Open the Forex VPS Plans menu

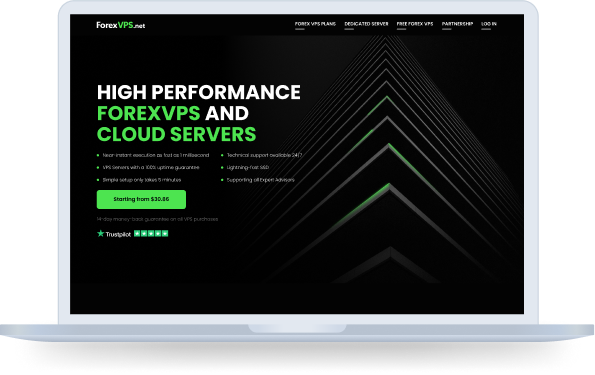[x=315, y=24]
